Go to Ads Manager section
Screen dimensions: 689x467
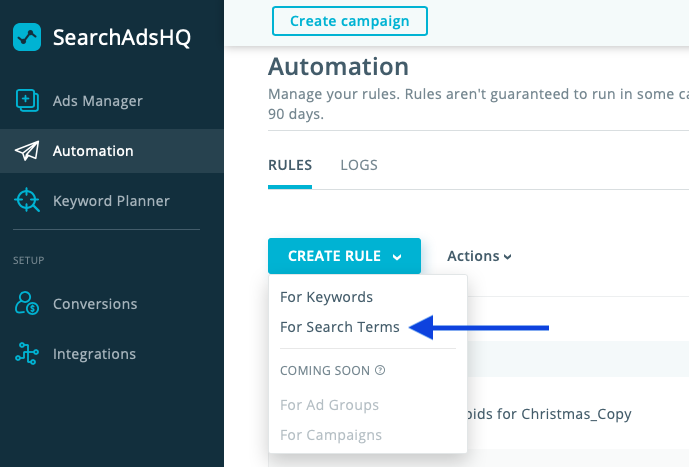[97, 100]
